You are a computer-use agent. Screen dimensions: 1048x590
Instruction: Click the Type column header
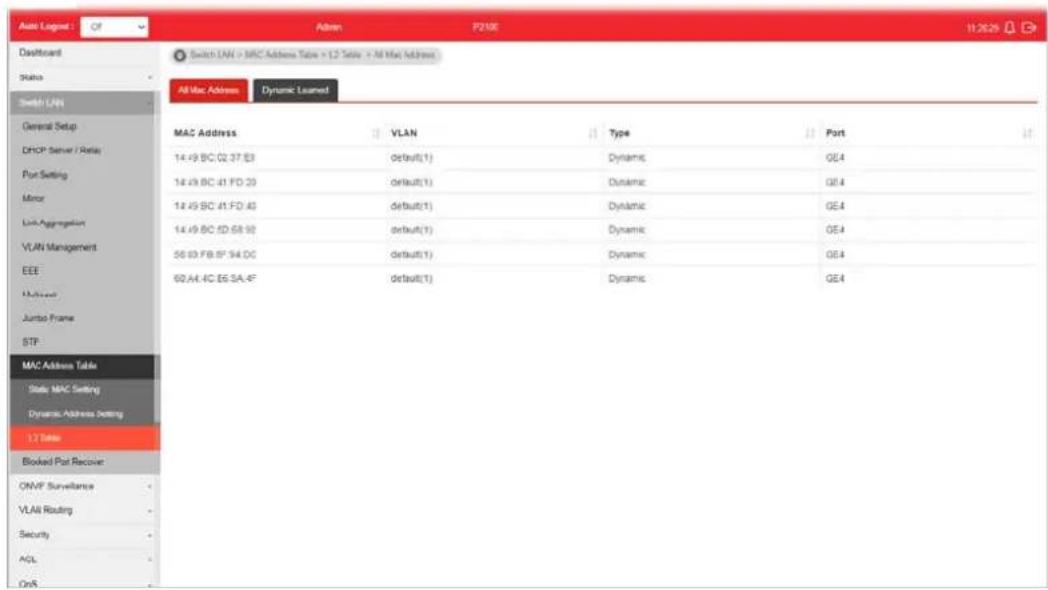619,134
